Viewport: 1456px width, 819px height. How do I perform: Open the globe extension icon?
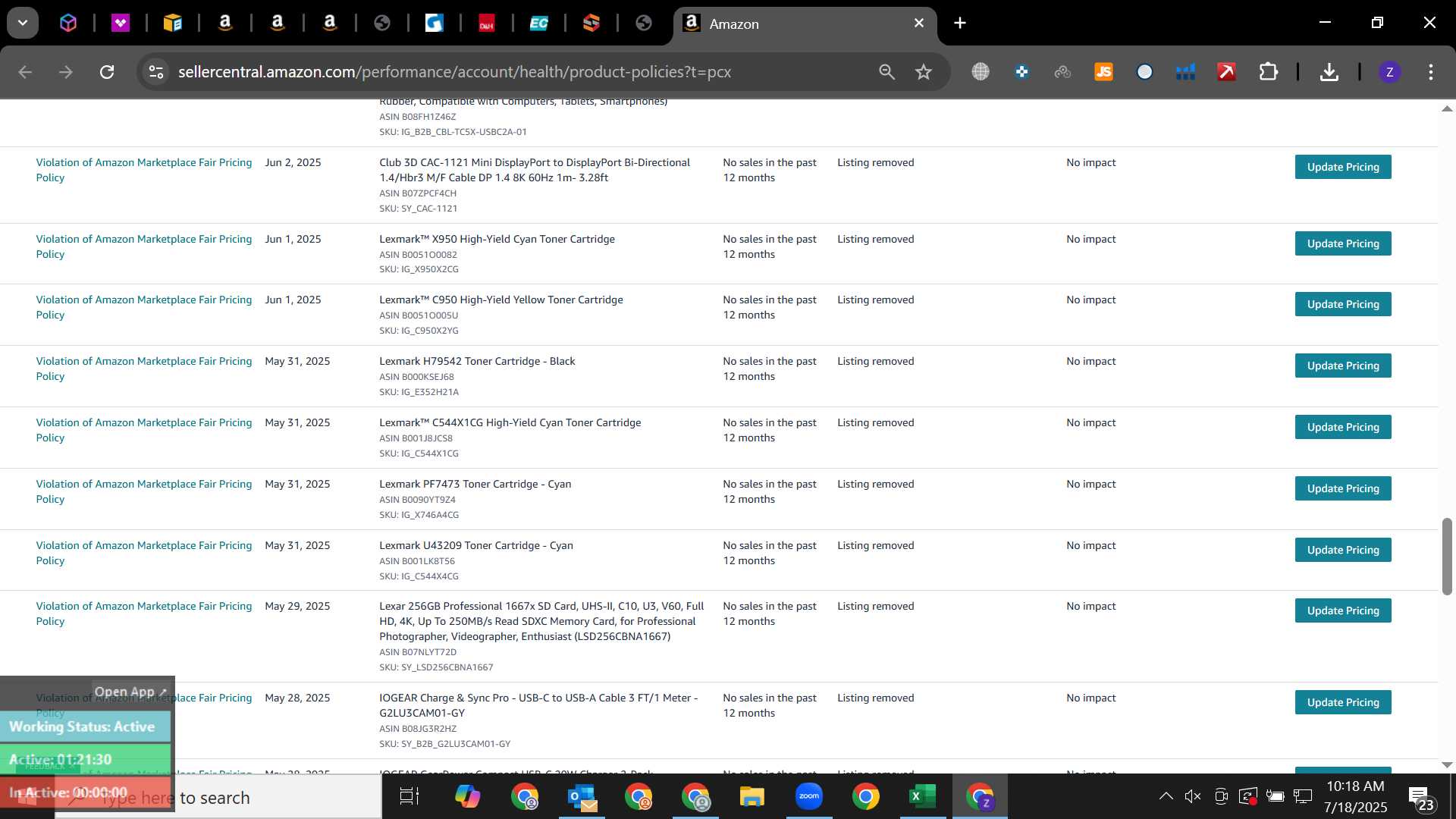pos(981,71)
